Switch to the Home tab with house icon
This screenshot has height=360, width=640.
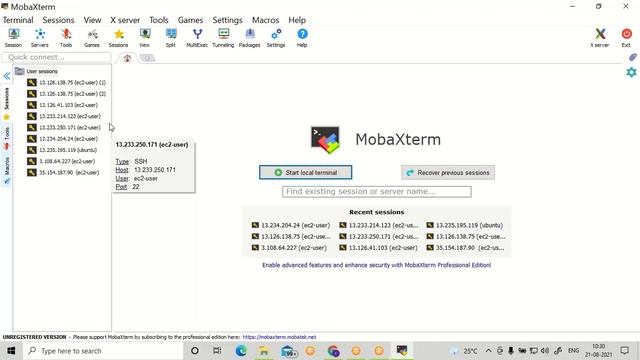[127, 58]
